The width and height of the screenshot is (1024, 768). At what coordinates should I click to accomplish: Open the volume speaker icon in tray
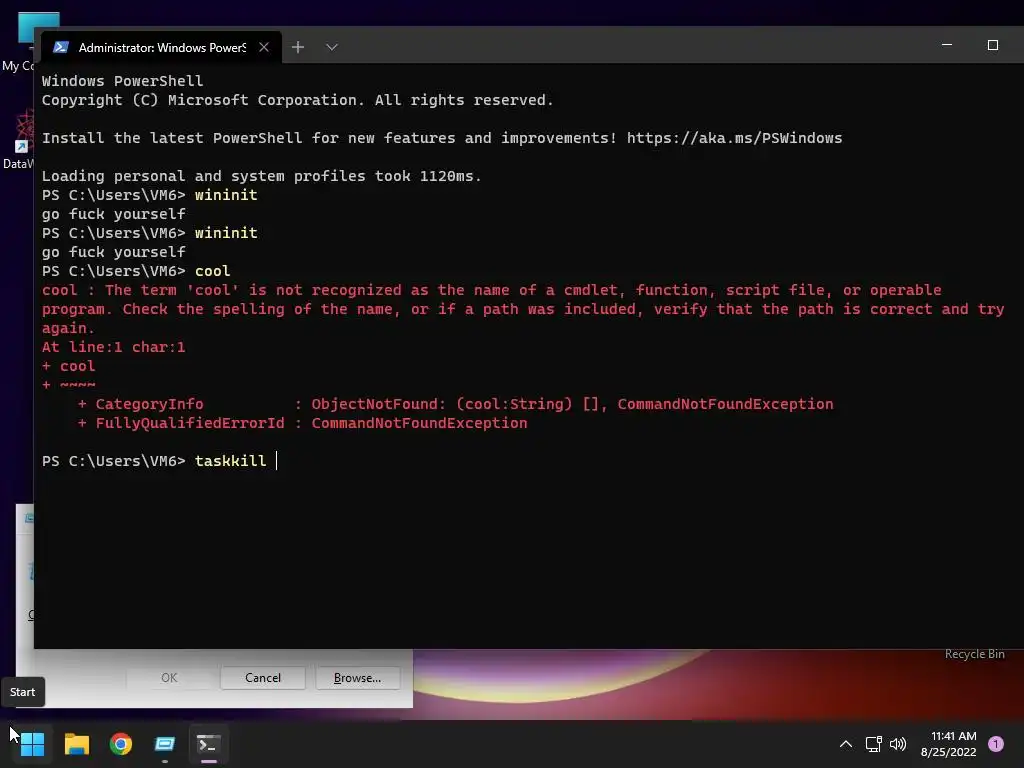898,744
